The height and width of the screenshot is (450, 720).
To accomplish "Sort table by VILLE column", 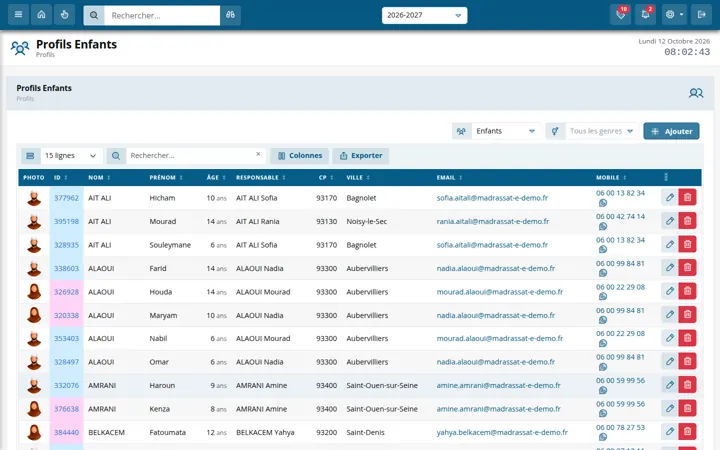I will [358, 178].
